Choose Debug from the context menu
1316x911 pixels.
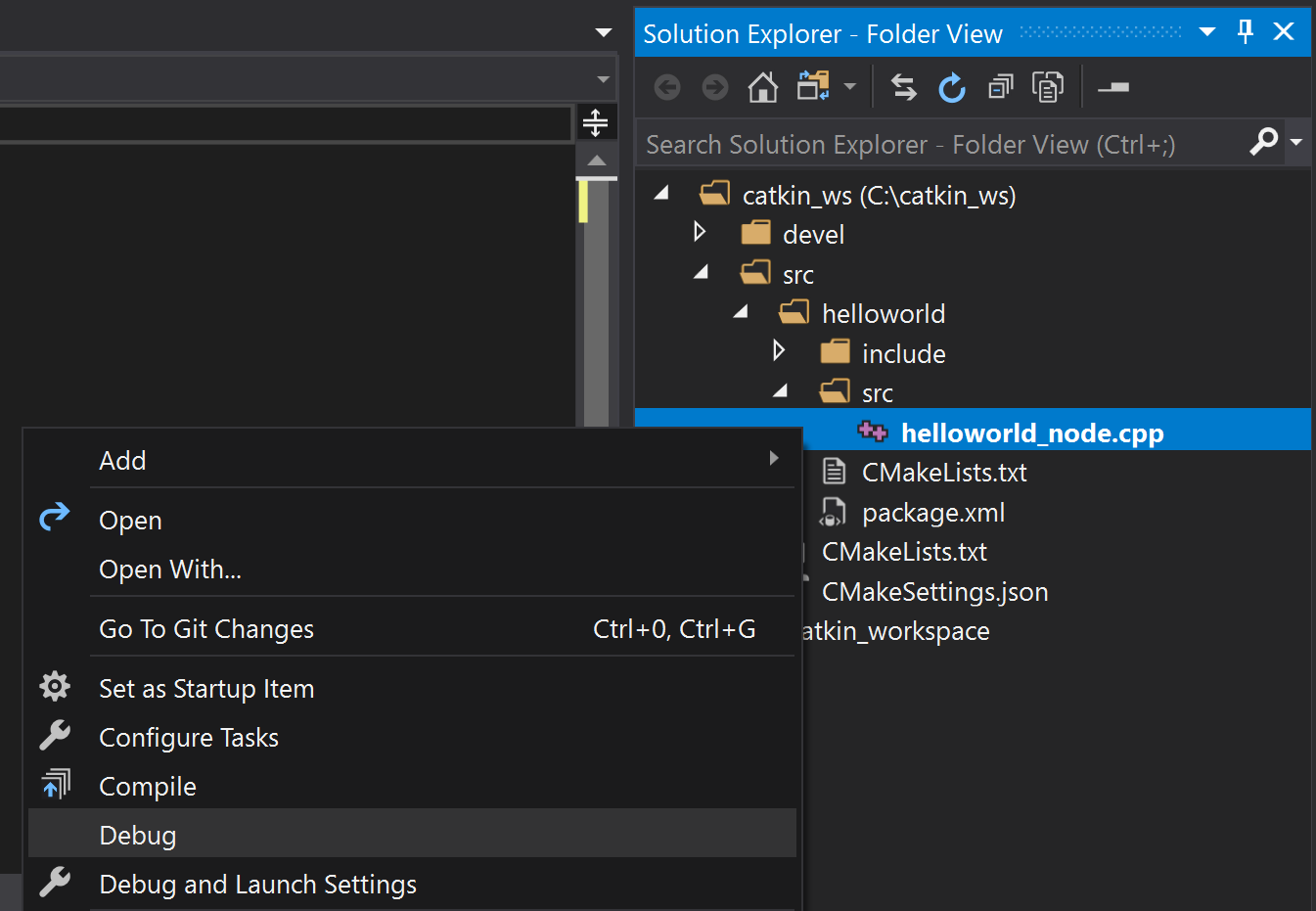(412, 835)
